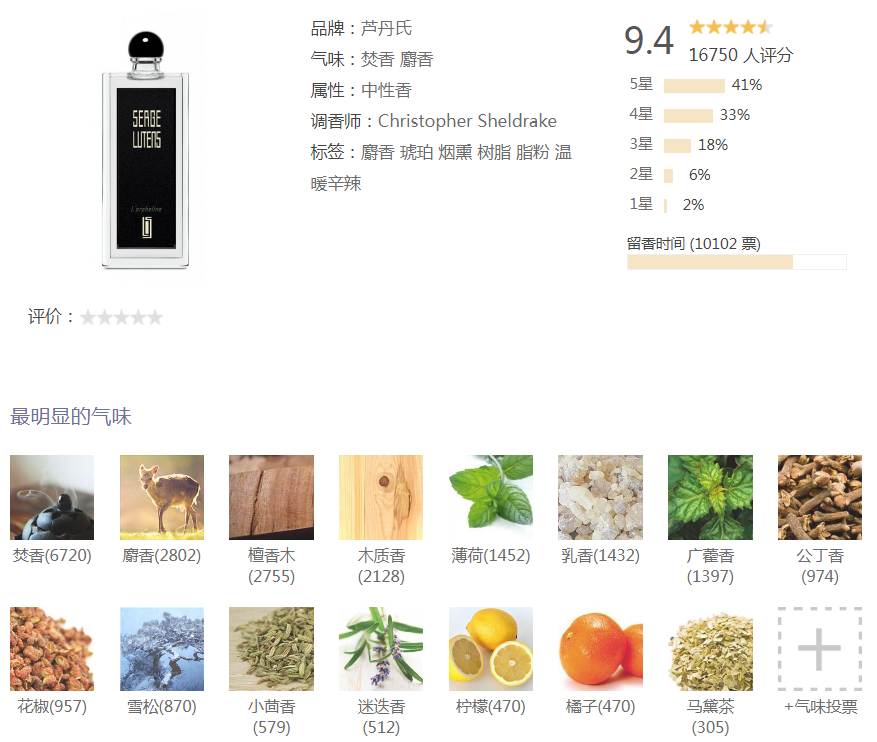Viewport: 877px width, 742px height.
Task: Rate with the third empty star under 评价
Action: [121, 318]
